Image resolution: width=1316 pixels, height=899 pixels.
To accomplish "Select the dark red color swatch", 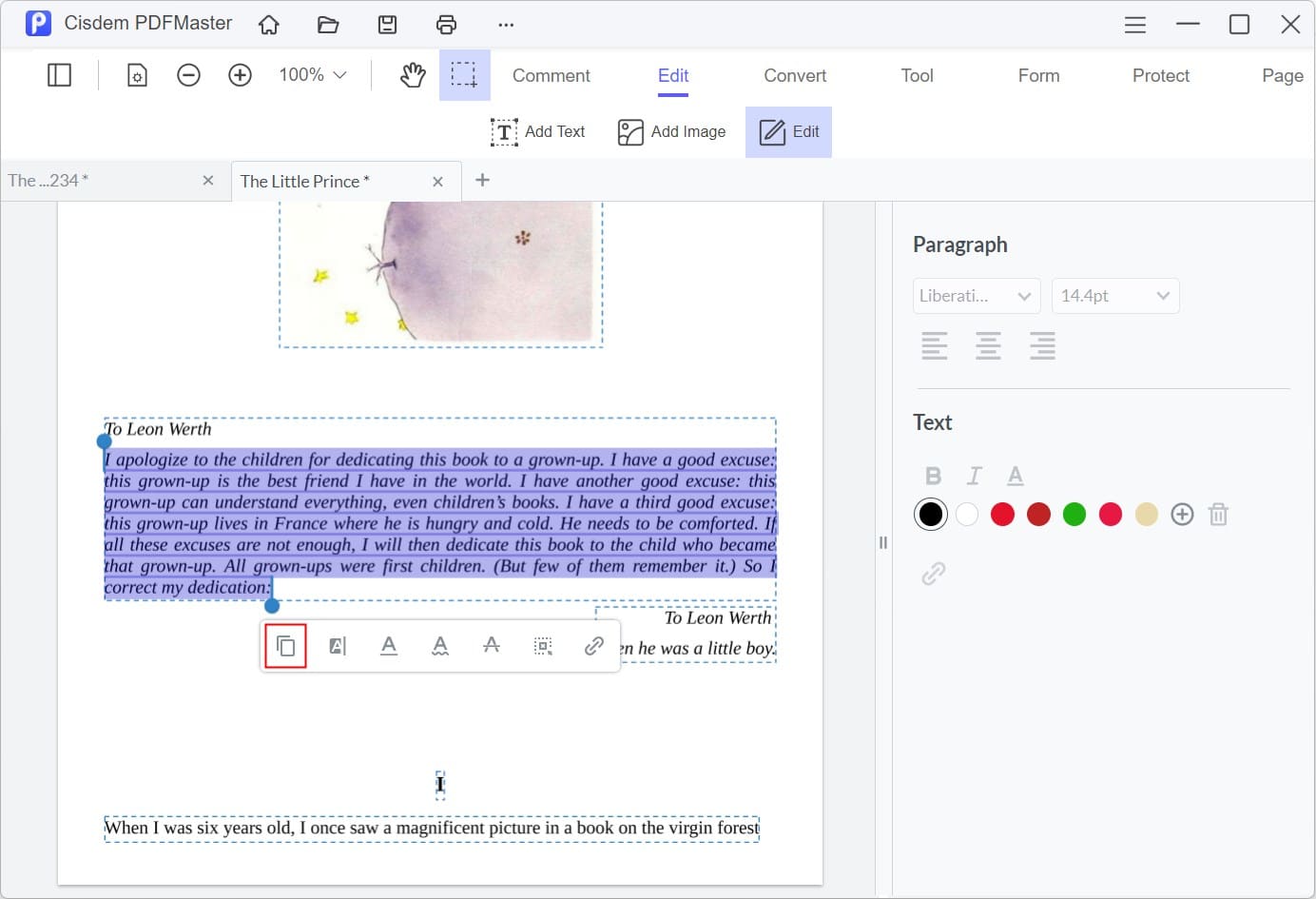I will (x=1038, y=515).
